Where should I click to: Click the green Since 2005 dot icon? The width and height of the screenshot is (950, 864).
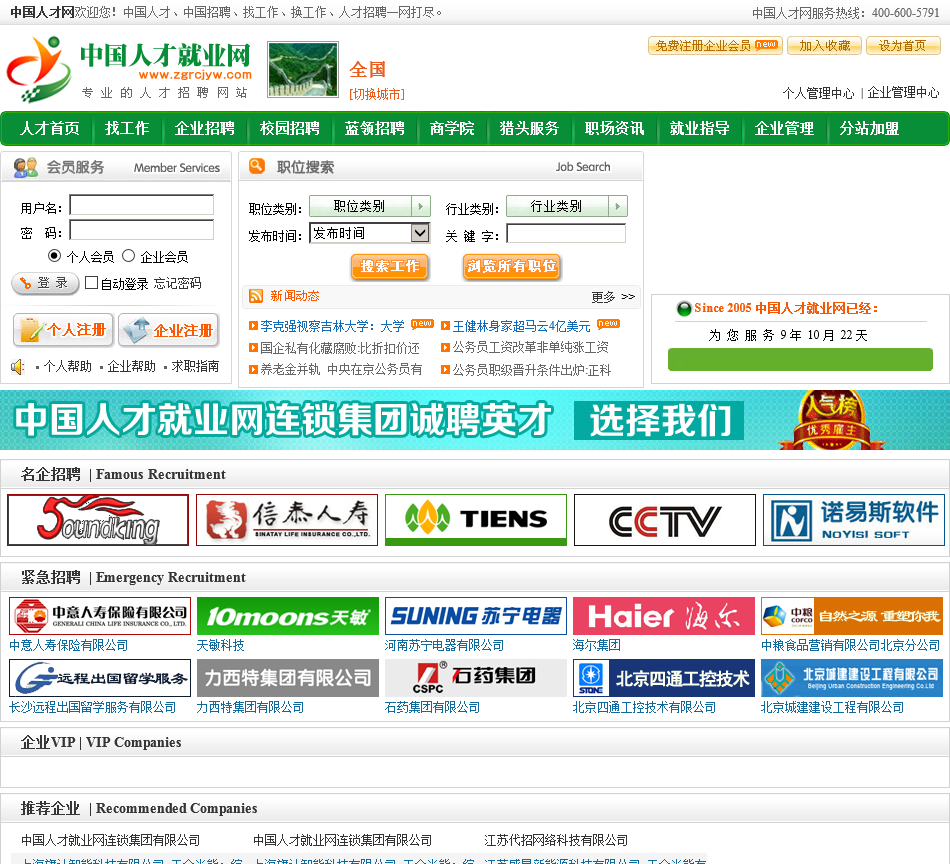(684, 308)
